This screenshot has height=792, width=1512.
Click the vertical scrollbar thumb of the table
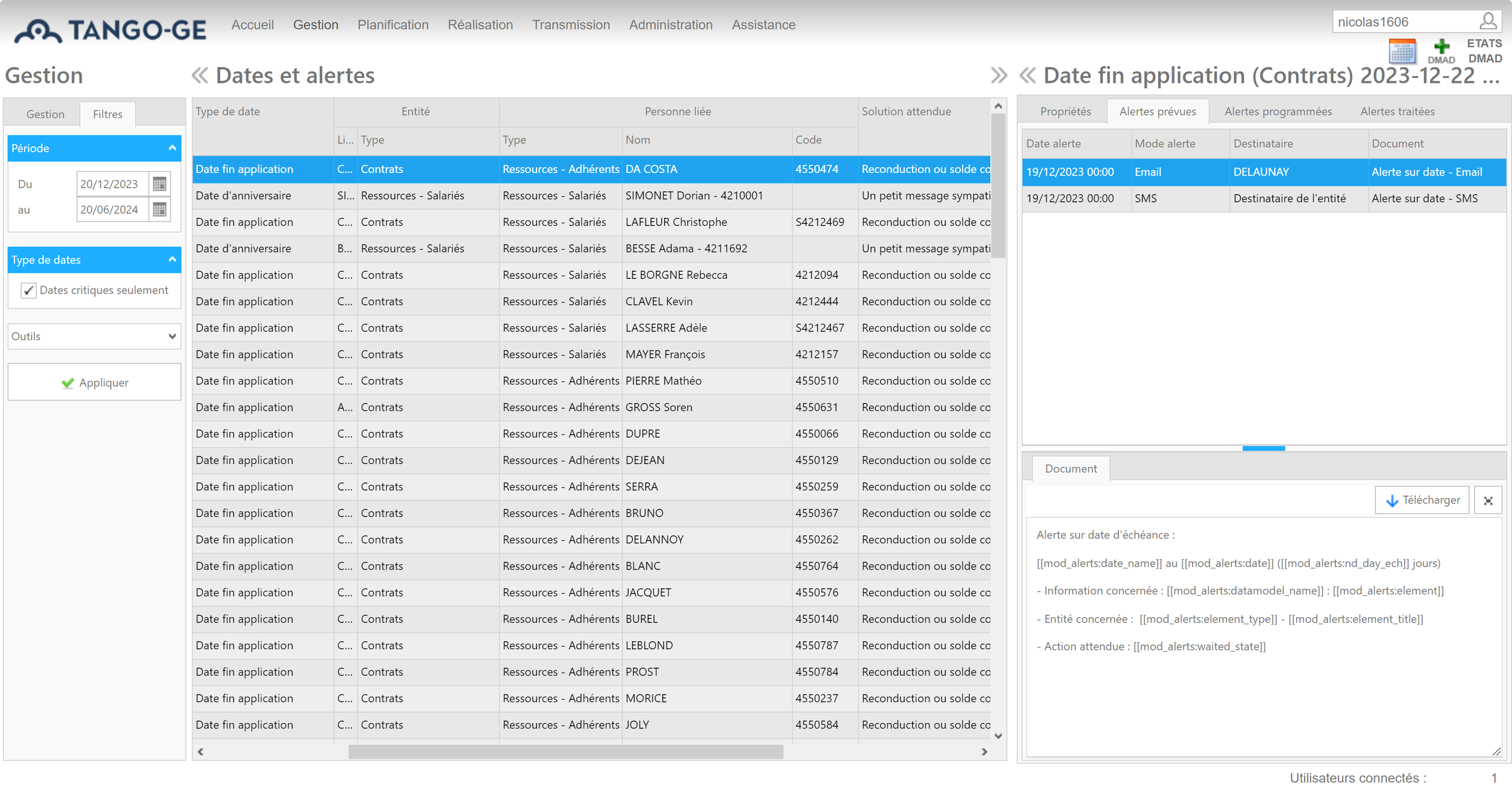(x=999, y=186)
